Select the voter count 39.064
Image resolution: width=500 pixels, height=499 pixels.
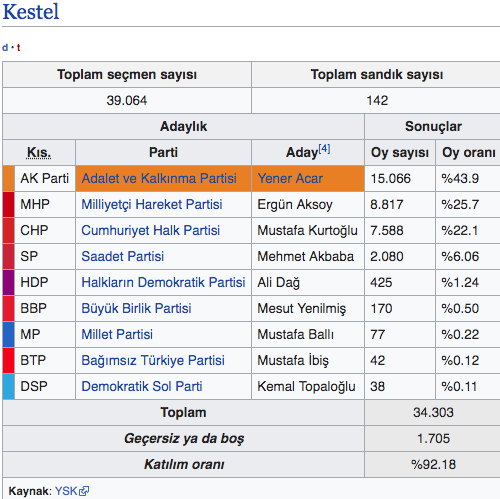[127, 100]
